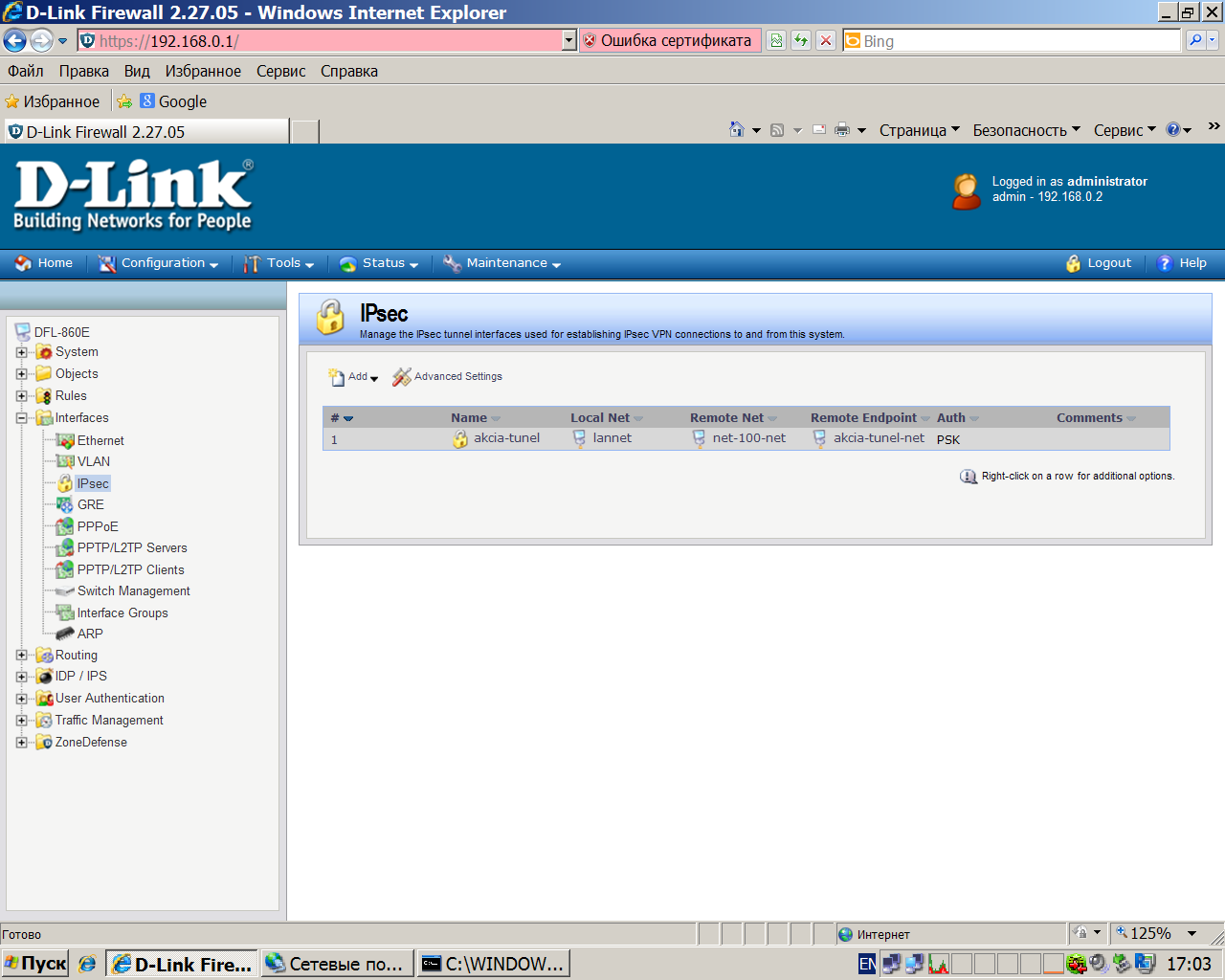Open the Maintenance menu
The width and height of the screenshot is (1225, 980).
point(502,263)
